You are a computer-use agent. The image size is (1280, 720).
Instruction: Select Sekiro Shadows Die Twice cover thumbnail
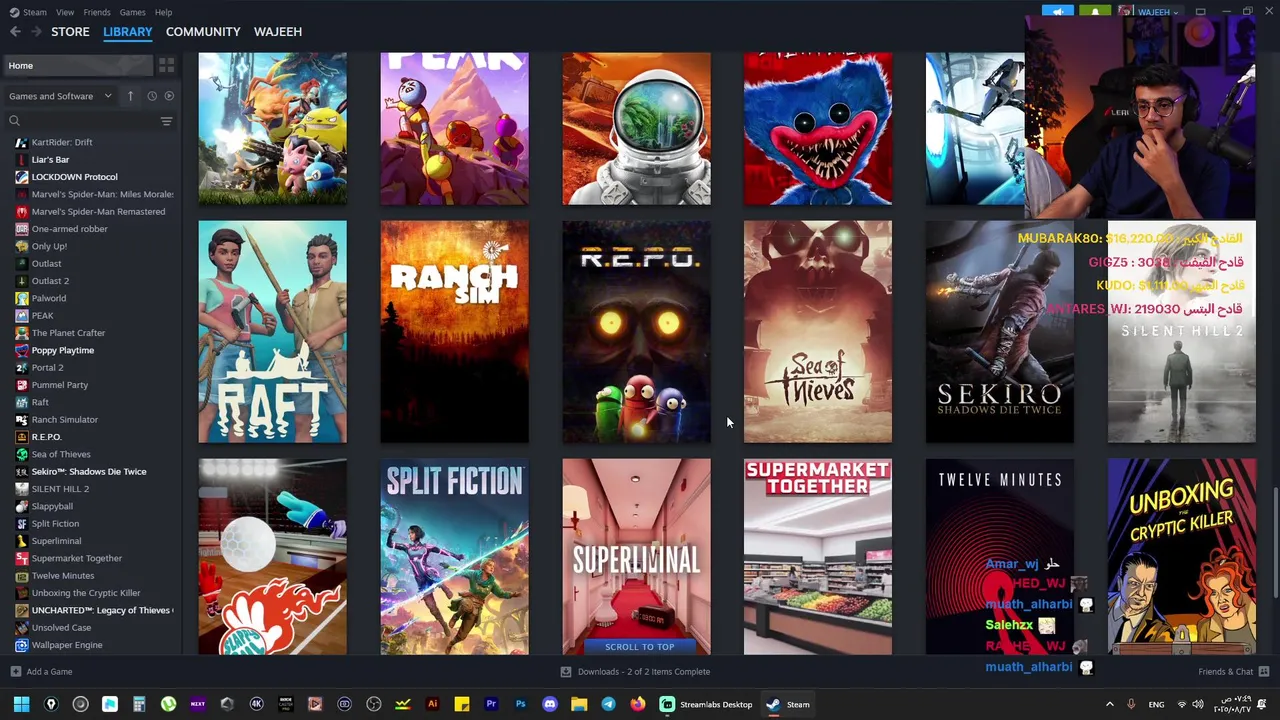pos(1000,332)
